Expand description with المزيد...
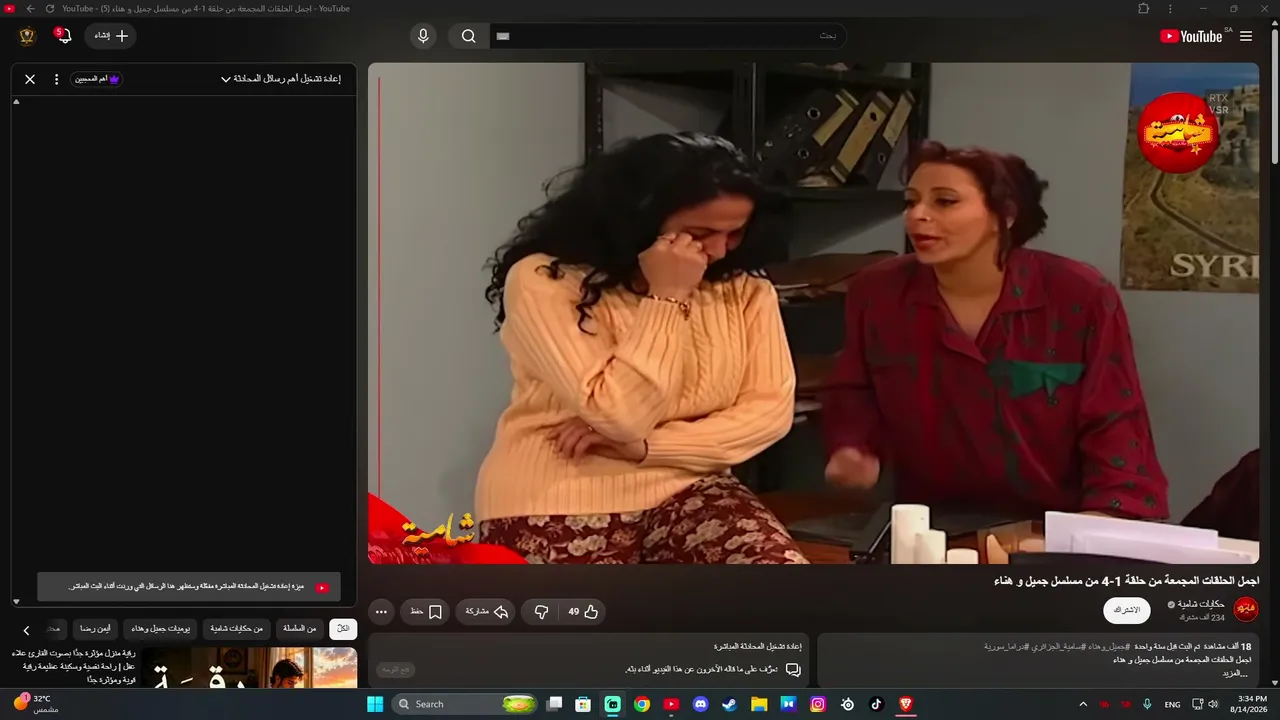Screen dimensions: 1280x720 [1236, 673]
